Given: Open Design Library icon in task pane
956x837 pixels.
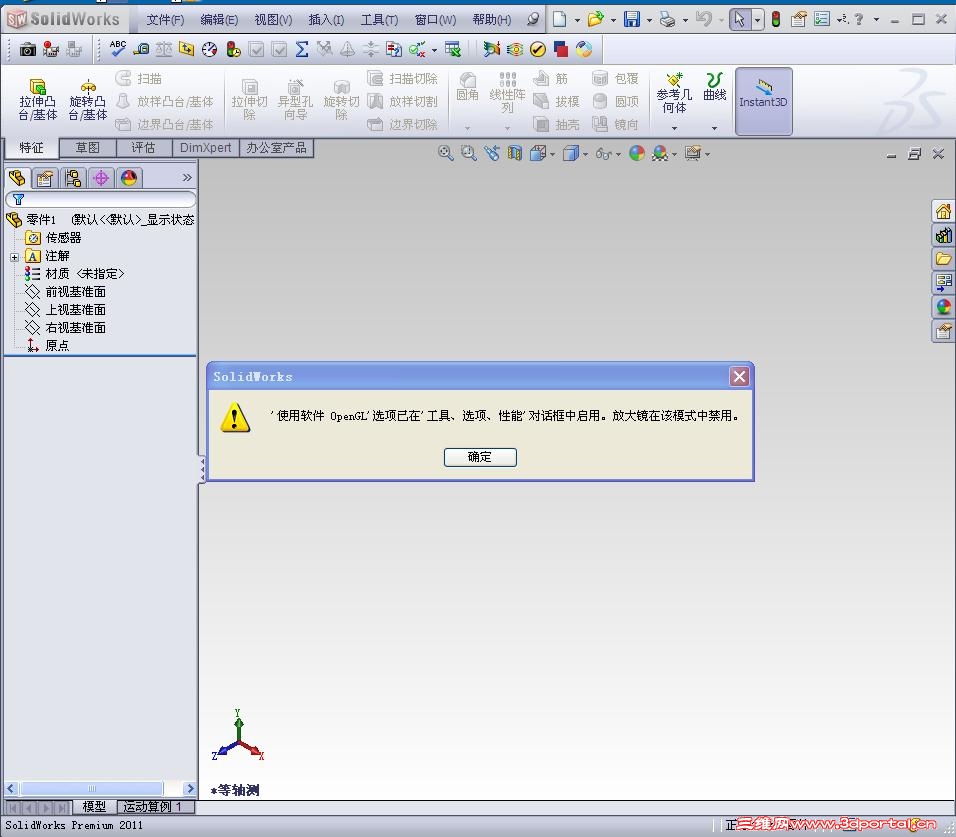Looking at the screenshot, I should tap(943, 235).
